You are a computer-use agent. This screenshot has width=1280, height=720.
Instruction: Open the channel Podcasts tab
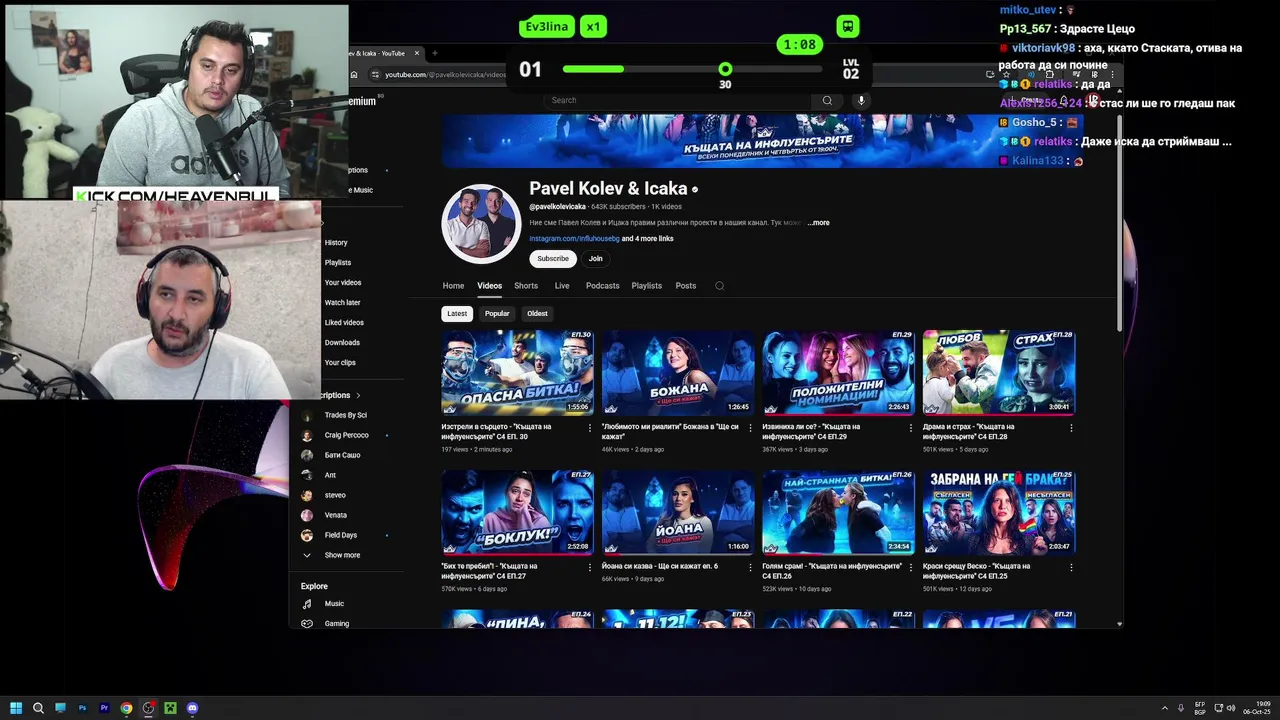[602, 286]
